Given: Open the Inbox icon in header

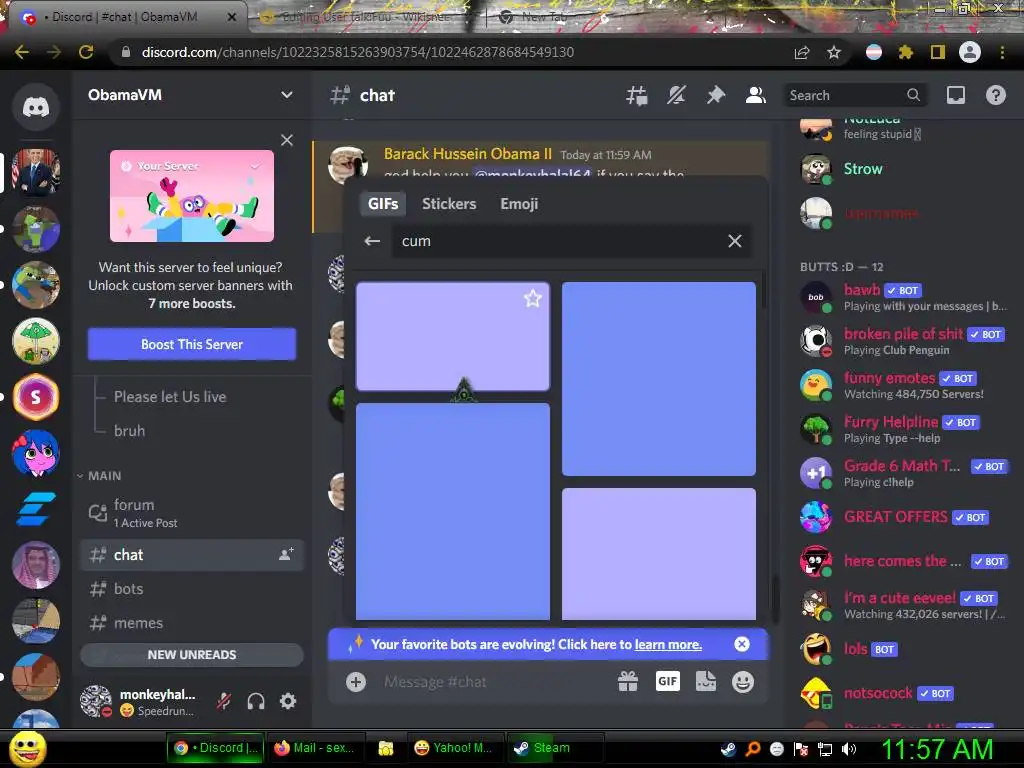Looking at the screenshot, I should 955,95.
